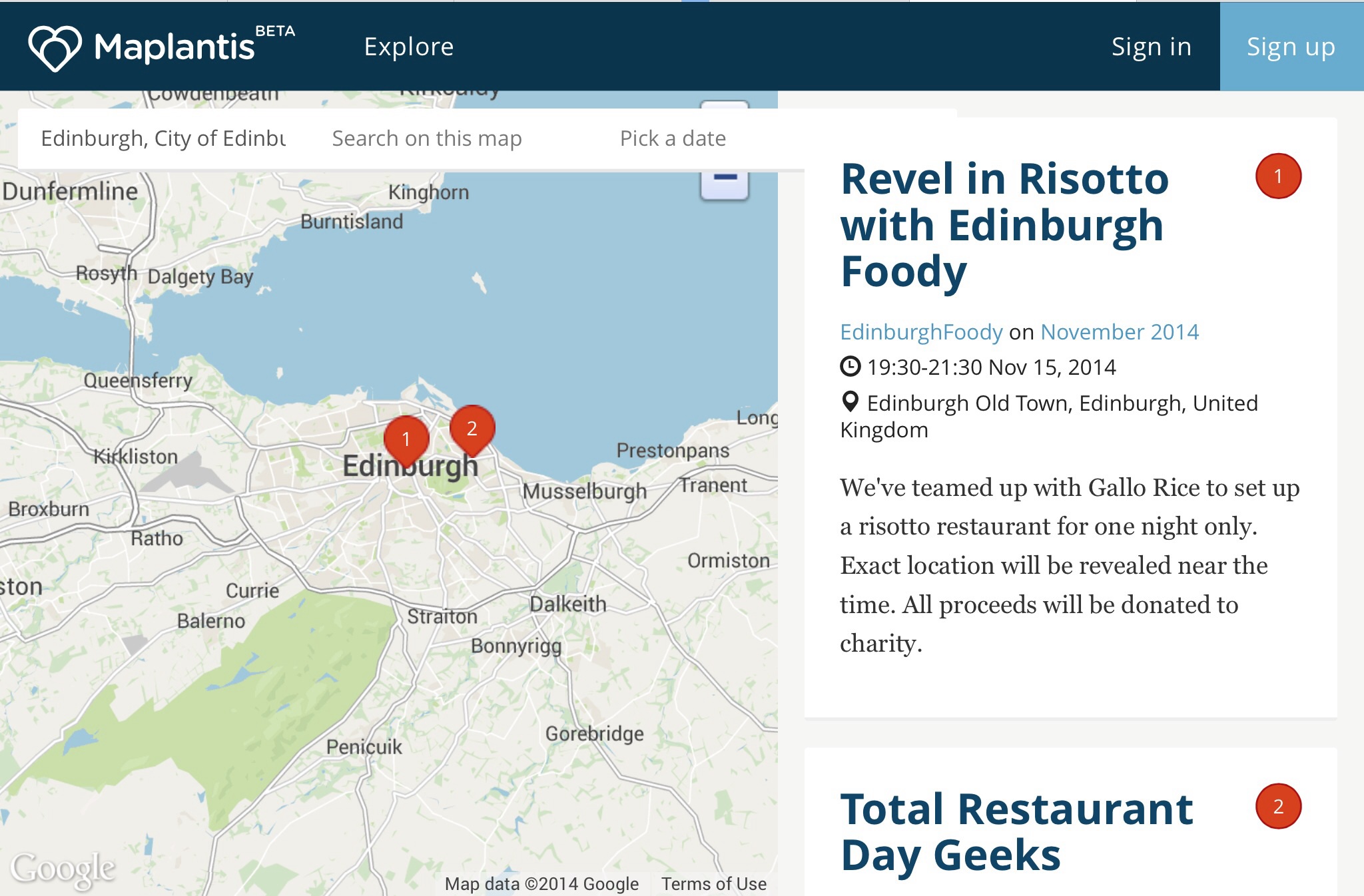Click the Google logo on the map
This screenshot has width=1364, height=896.
click(63, 868)
